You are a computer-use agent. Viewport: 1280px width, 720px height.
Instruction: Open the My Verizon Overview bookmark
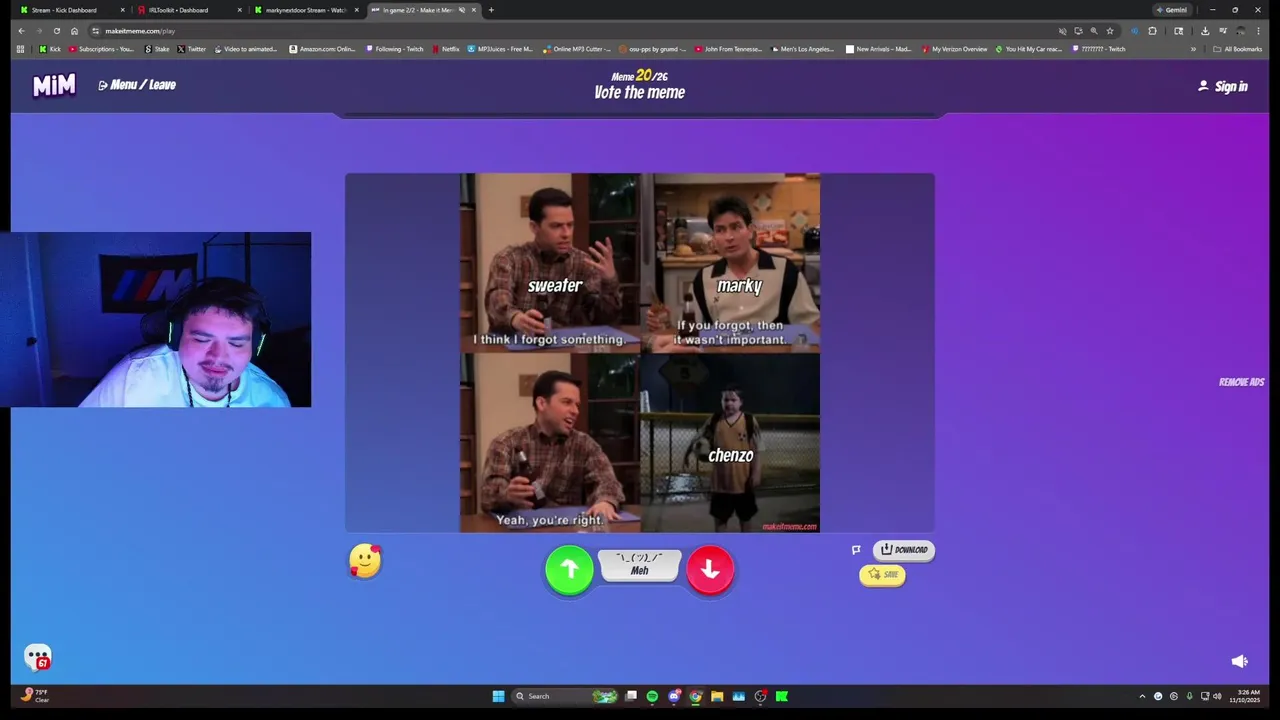pos(955,49)
